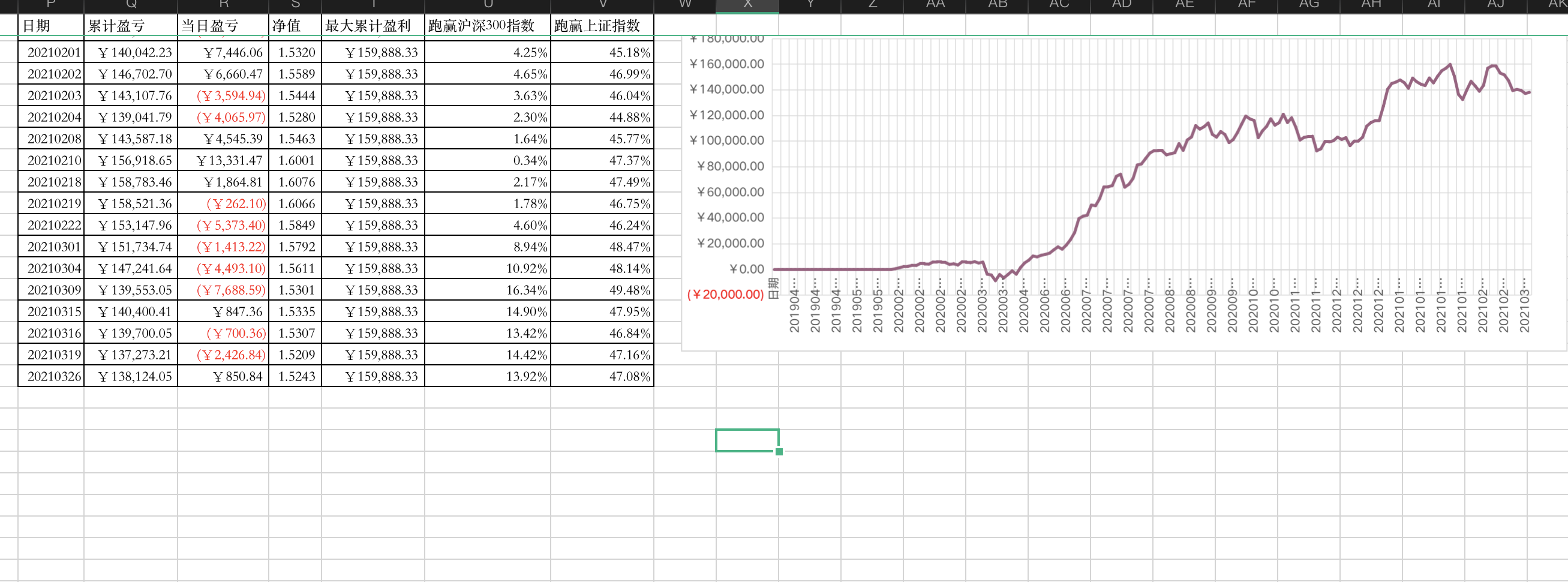
Task: Click daily profit cell ¥7,446.06
Action: click(223, 52)
